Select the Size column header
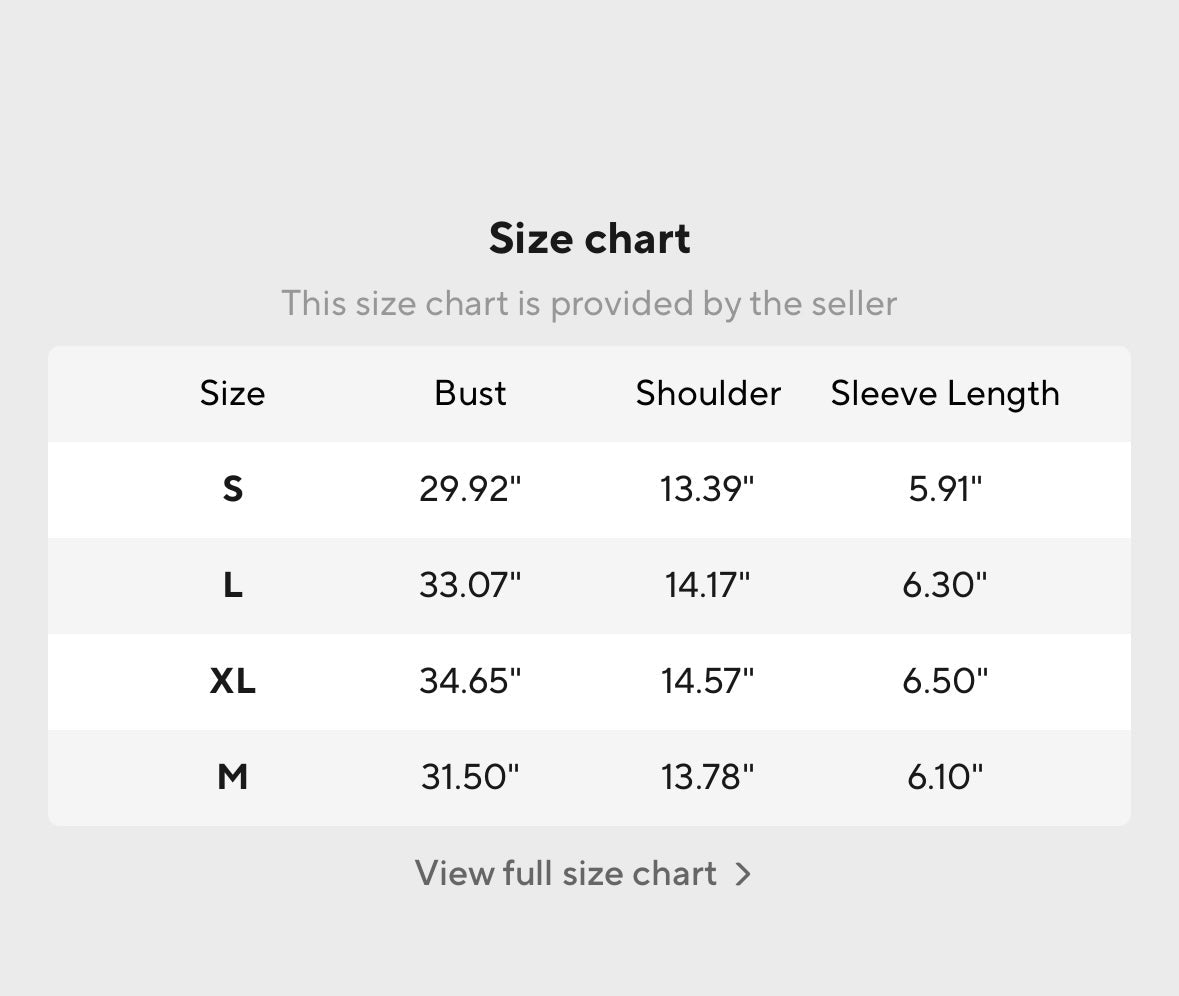Image resolution: width=1179 pixels, height=996 pixels. (x=232, y=393)
